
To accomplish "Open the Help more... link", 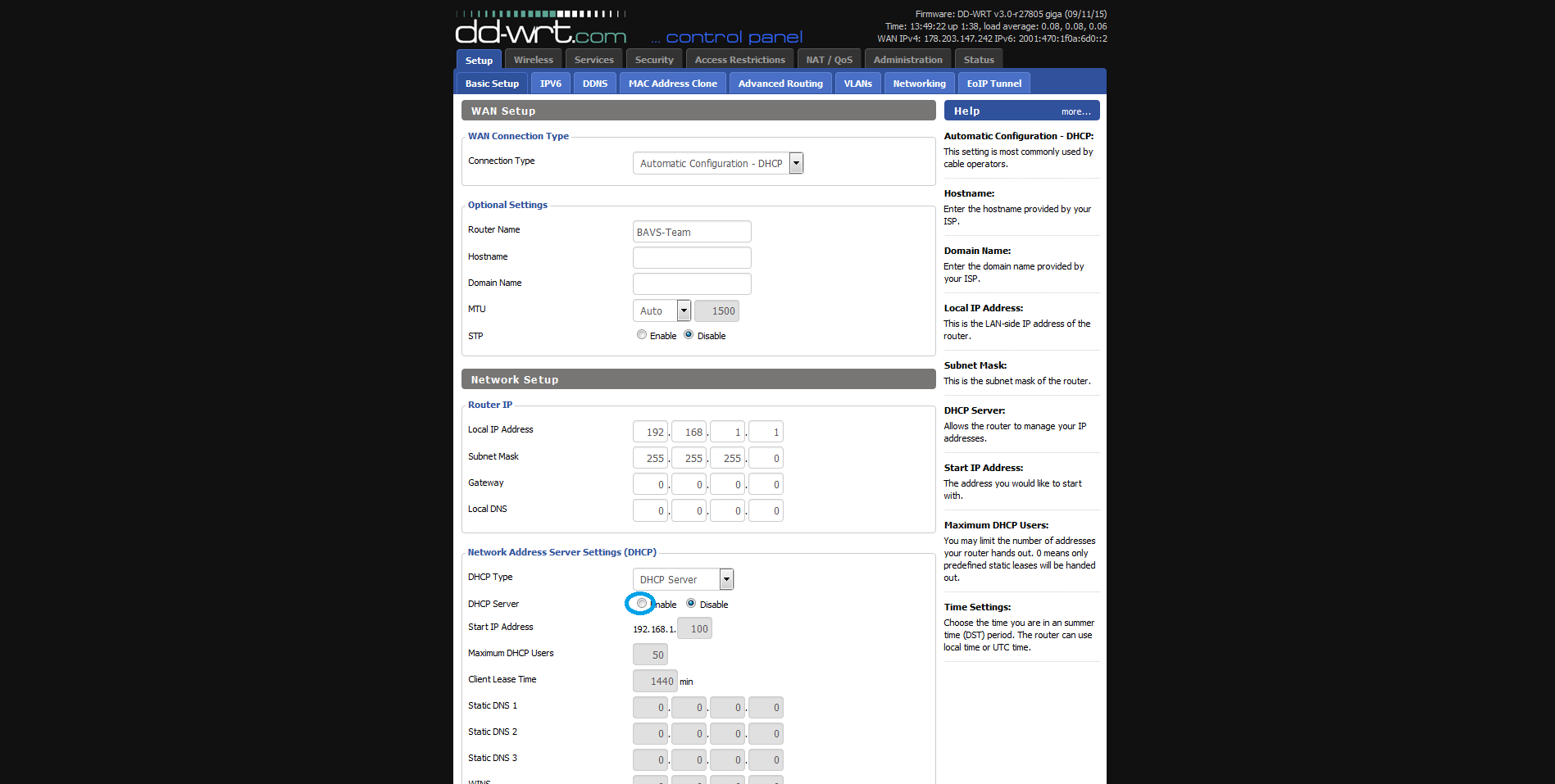I will point(1075,111).
